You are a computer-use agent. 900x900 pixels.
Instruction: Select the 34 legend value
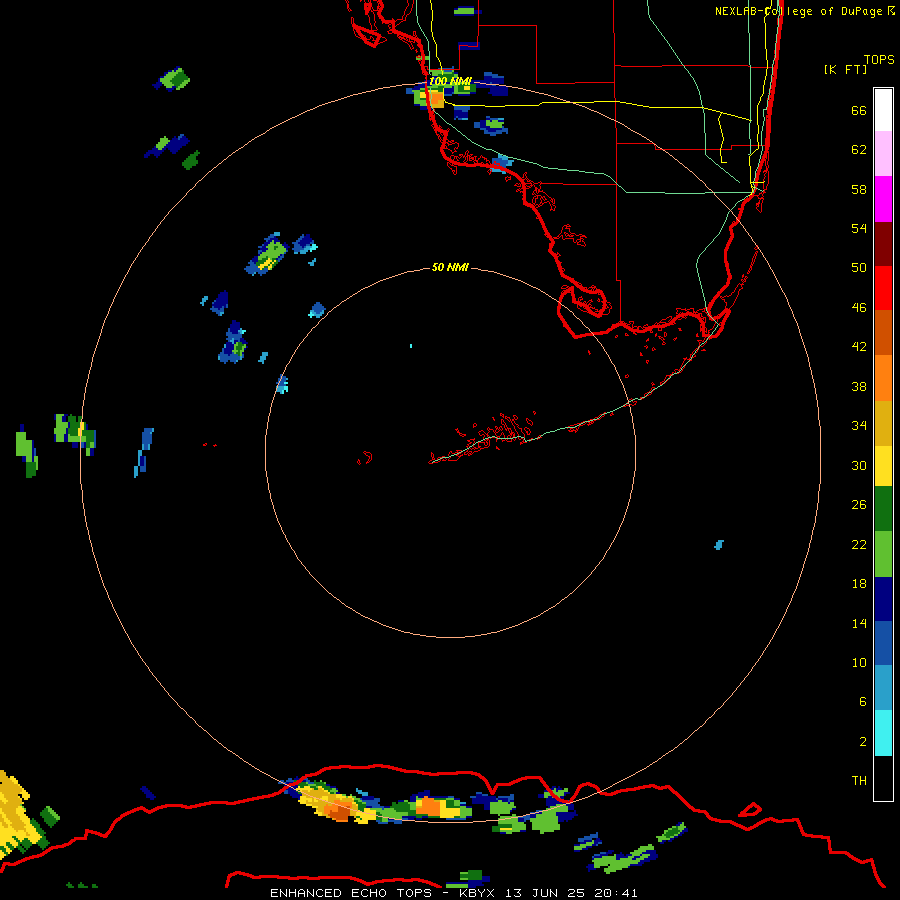point(859,426)
